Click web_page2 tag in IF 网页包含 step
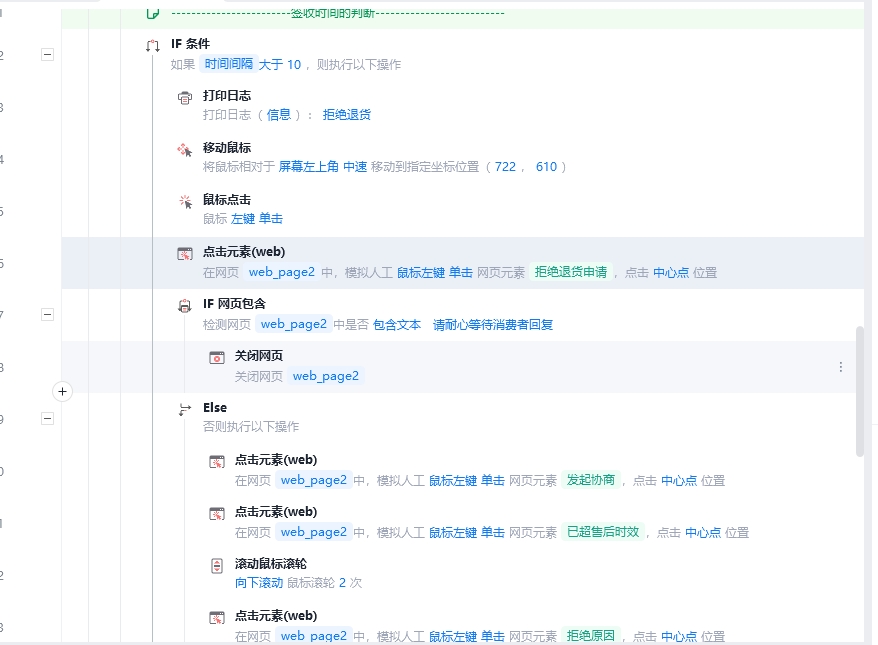Viewport: 878px width, 645px height. [293, 324]
